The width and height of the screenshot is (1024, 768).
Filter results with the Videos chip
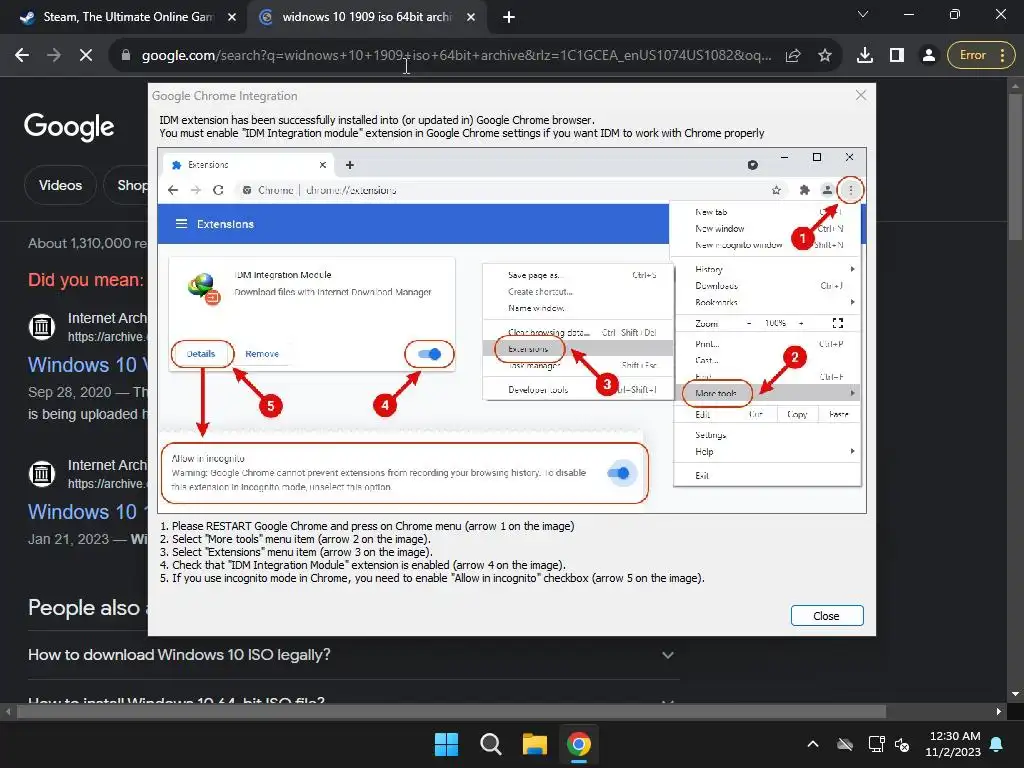coord(60,185)
